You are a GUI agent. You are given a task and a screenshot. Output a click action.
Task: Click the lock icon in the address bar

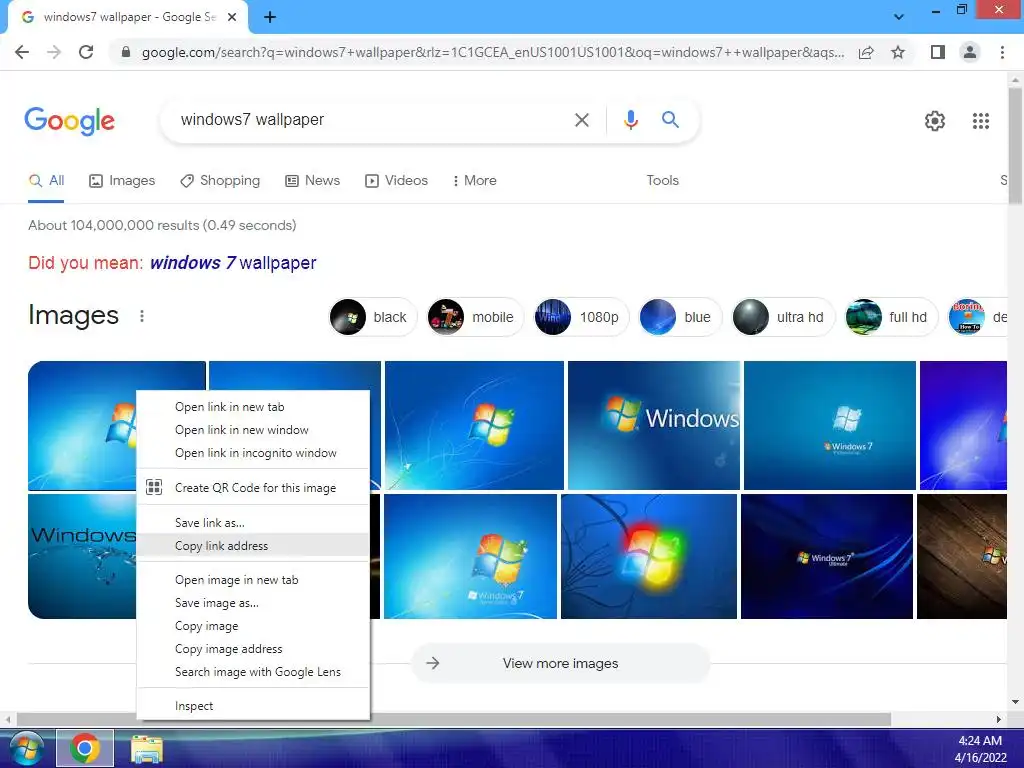coord(126,52)
